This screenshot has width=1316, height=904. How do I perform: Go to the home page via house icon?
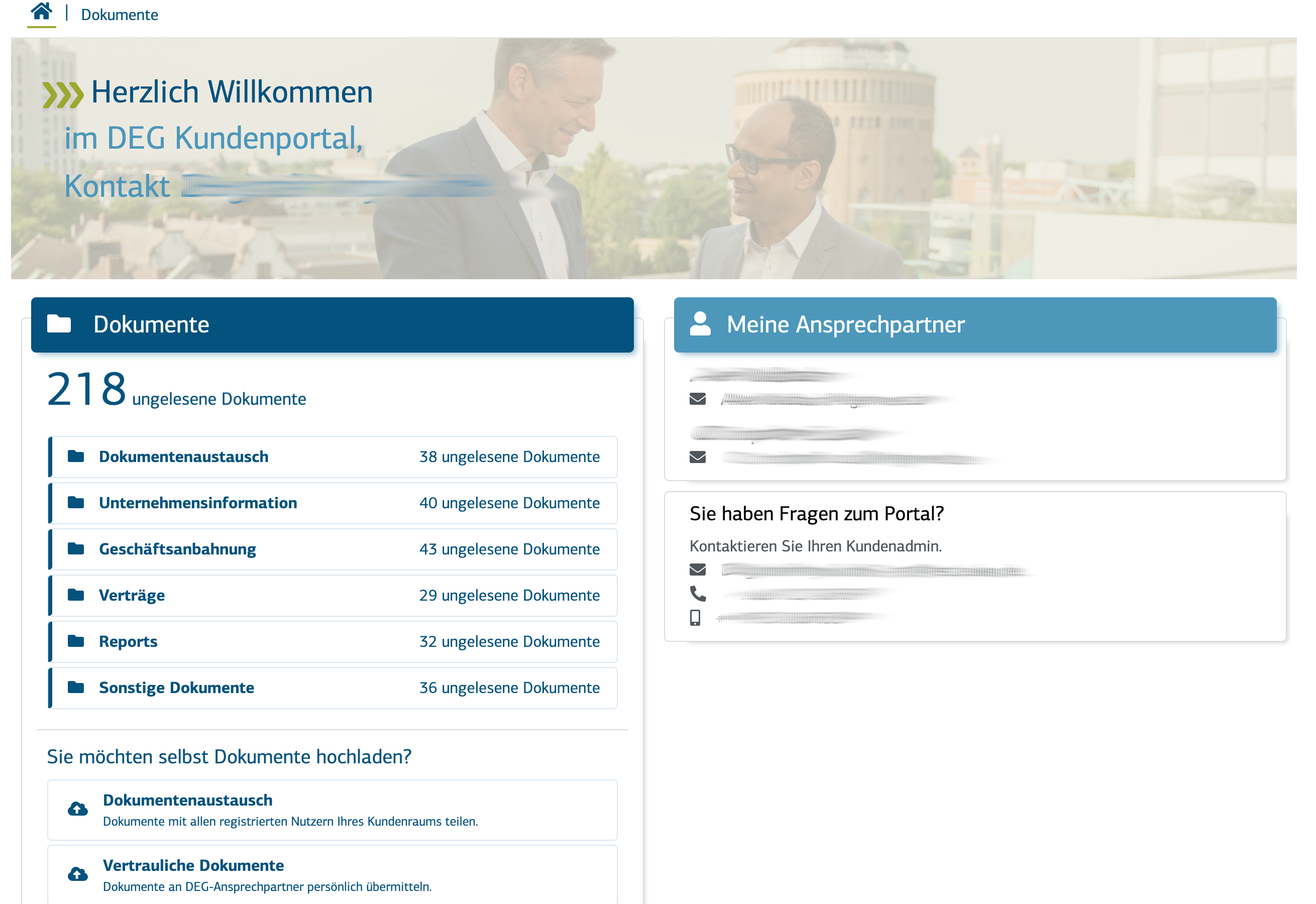[41, 12]
